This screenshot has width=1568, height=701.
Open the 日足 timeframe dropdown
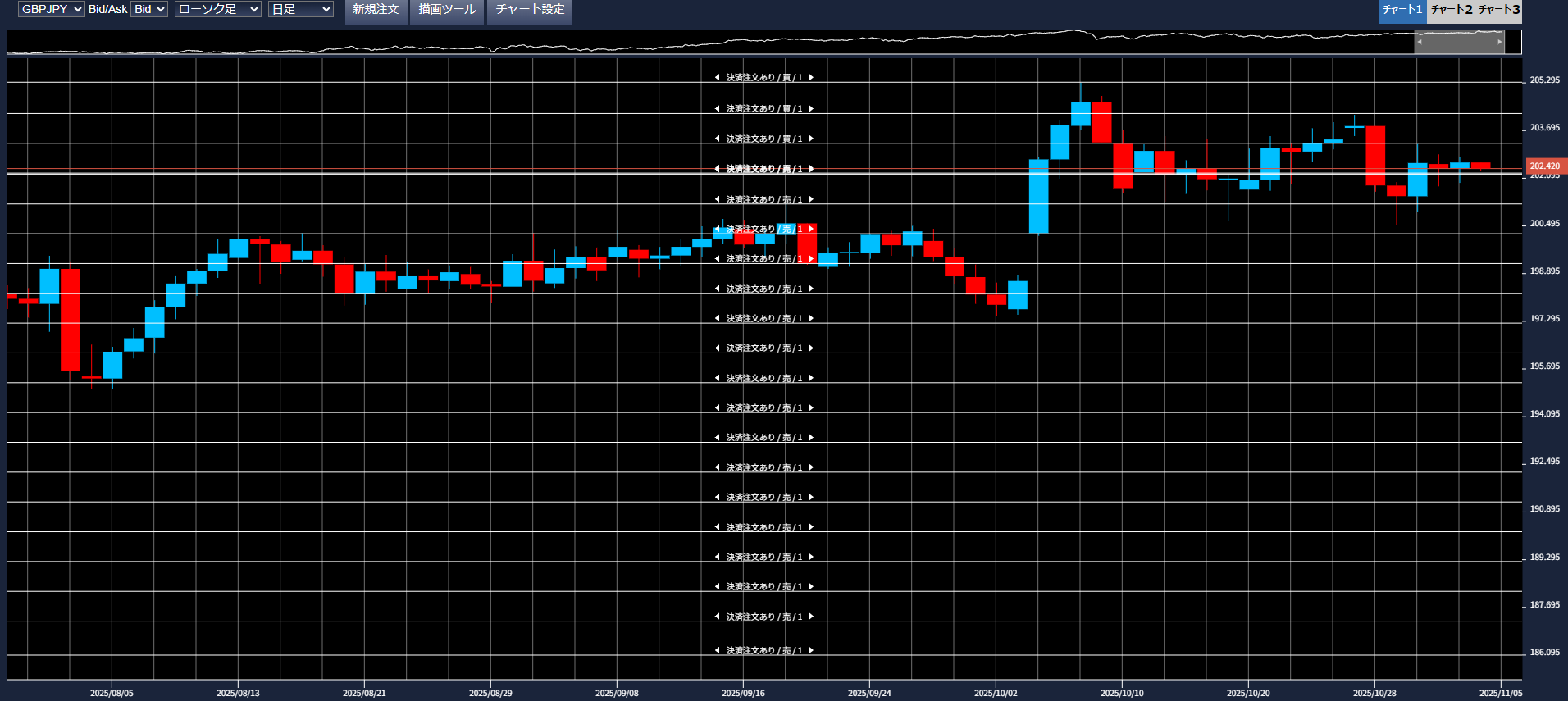tap(300, 9)
